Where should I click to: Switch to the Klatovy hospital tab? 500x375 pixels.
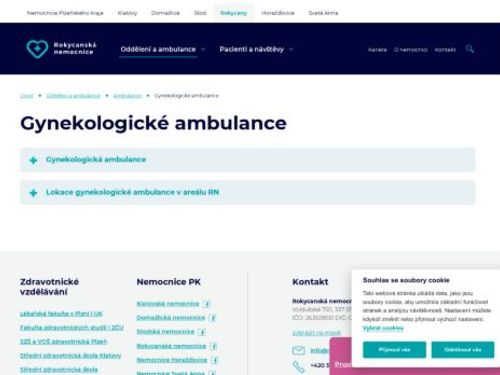(x=127, y=13)
